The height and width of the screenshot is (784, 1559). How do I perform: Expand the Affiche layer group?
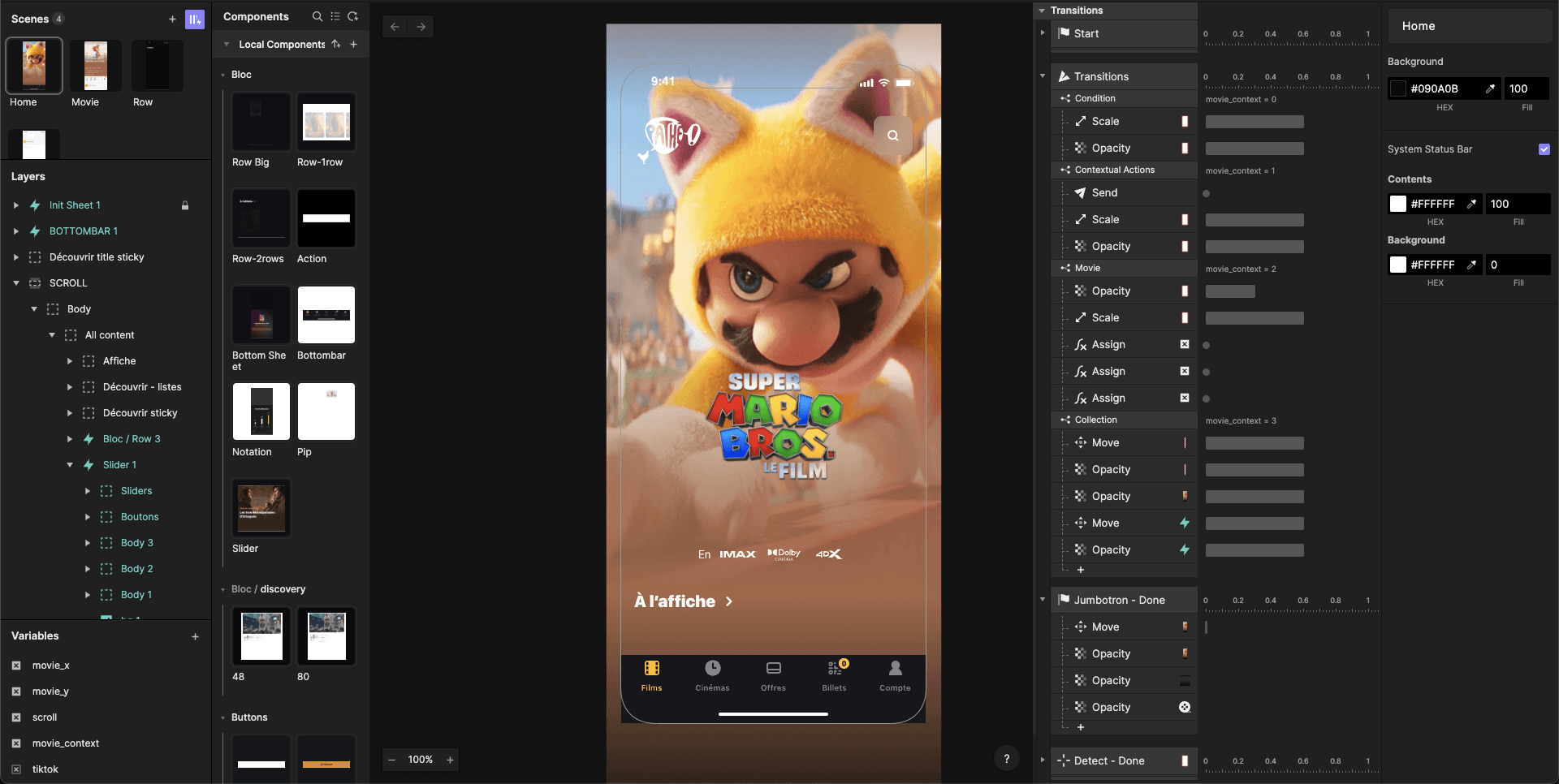click(69, 360)
